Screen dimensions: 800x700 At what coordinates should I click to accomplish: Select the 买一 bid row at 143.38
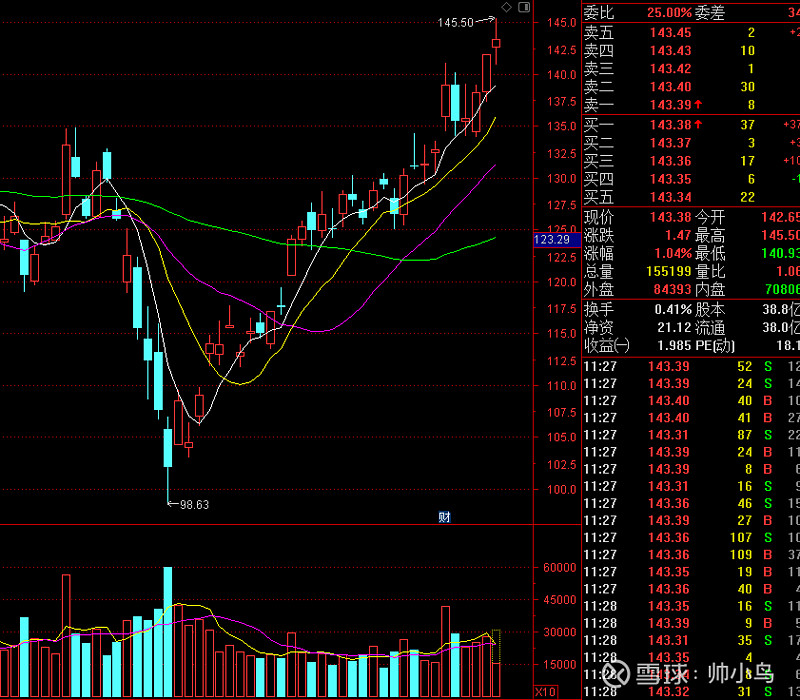(691, 125)
